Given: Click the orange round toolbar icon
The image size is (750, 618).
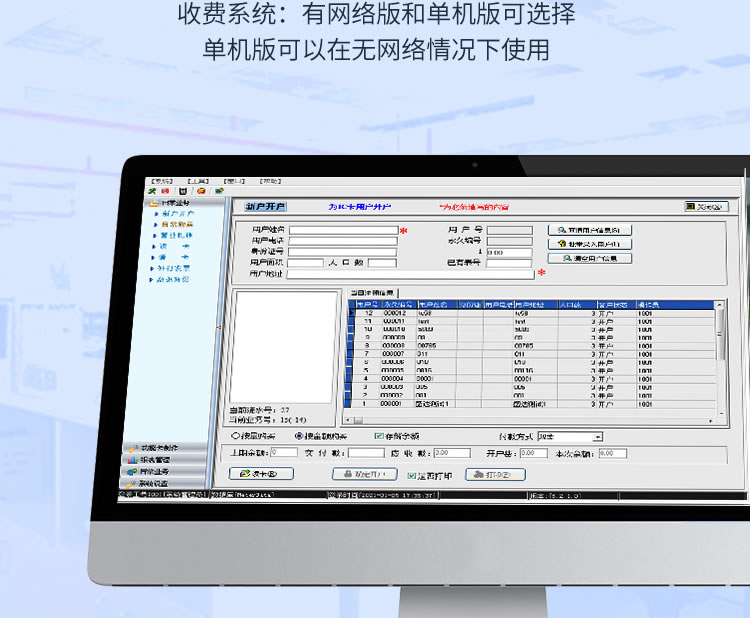Looking at the screenshot, I should (x=201, y=190).
